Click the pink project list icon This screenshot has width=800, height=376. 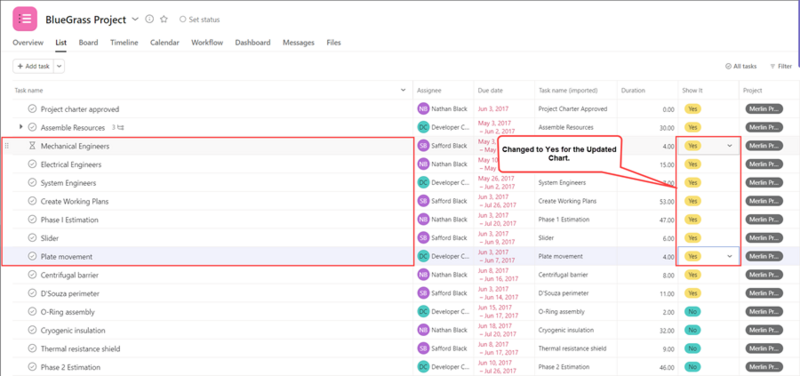pyautogui.click(x=24, y=19)
